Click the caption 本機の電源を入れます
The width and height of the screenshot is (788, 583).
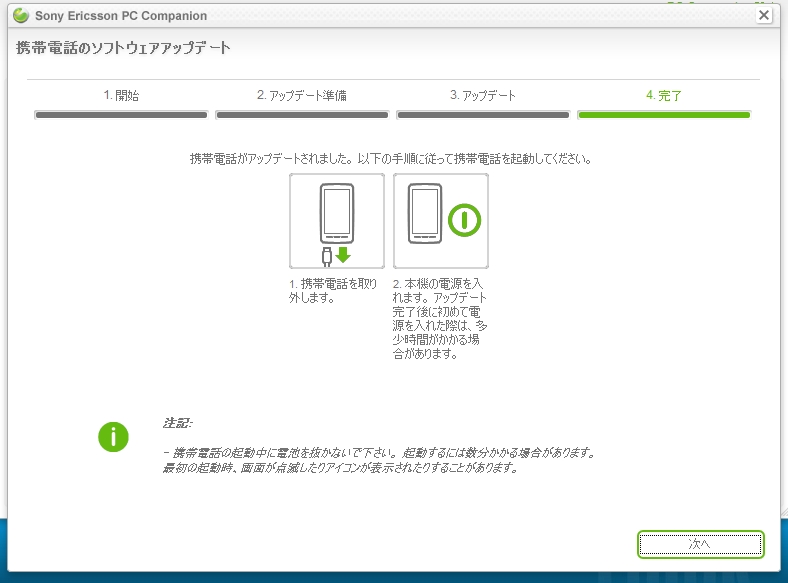tap(439, 318)
